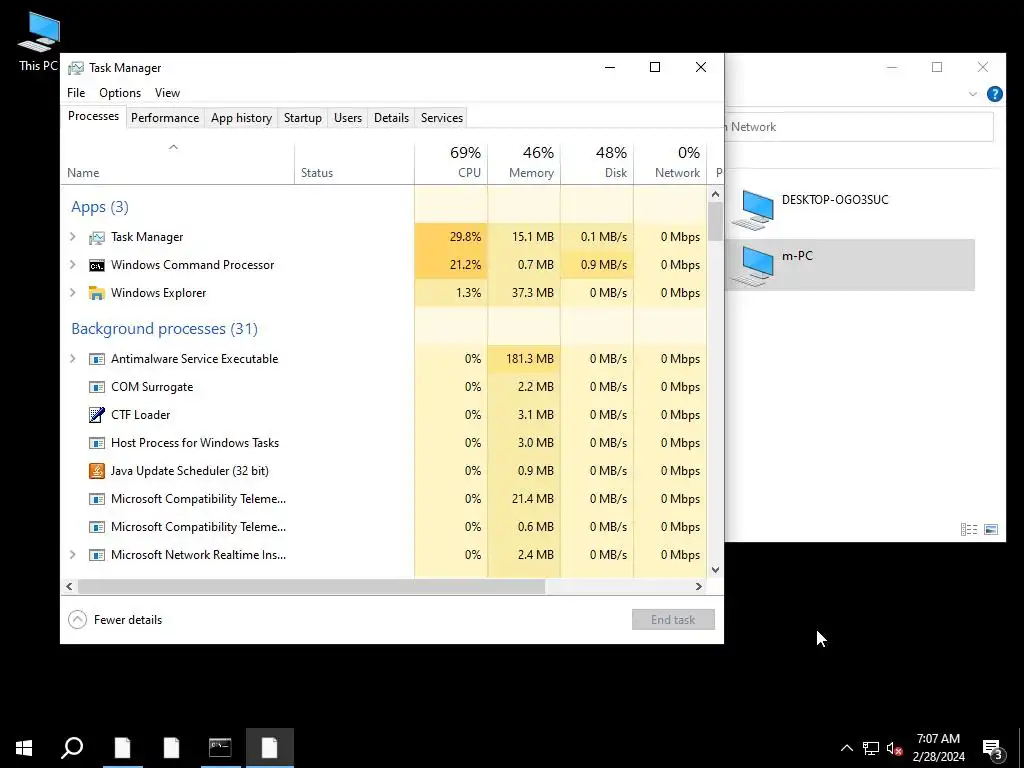Select the 181.3 MB memory cell
This screenshot has width=1024, height=768.
[524, 359]
